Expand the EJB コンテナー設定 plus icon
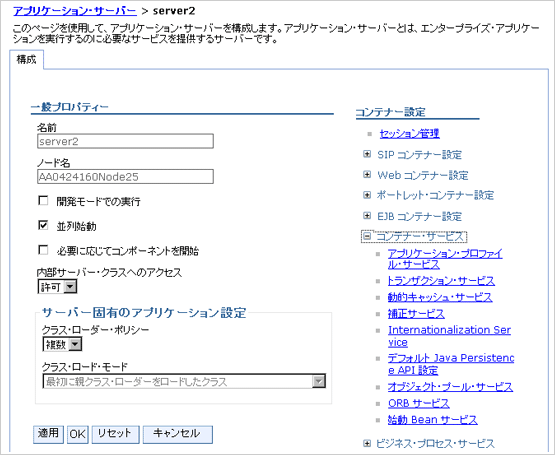Image resolution: width=555 pixels, height=455 pixels. [x=367, y=216]
